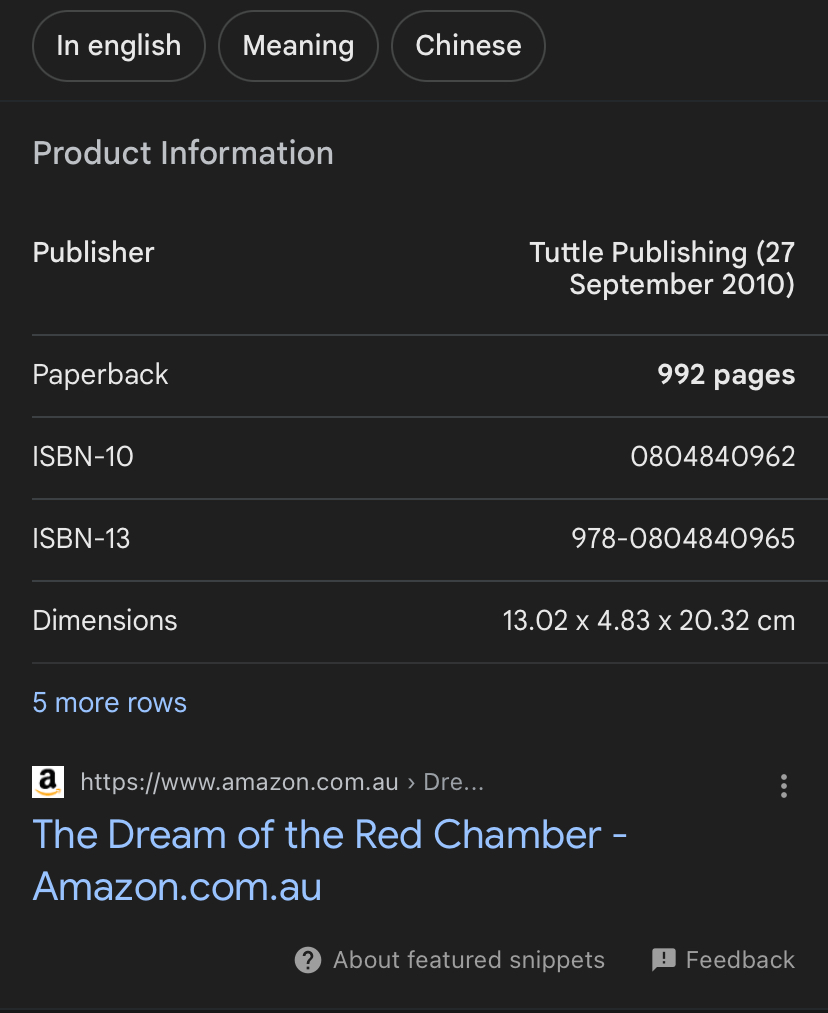Click the 13.02 x 4.83 x 20.32 cm value

(649, 621)
